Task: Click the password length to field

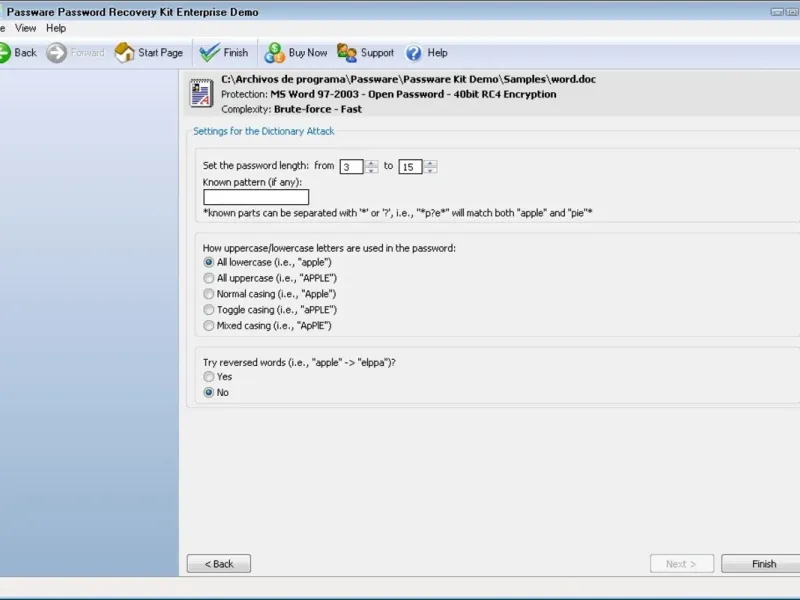Action: (x=410, y=167)
